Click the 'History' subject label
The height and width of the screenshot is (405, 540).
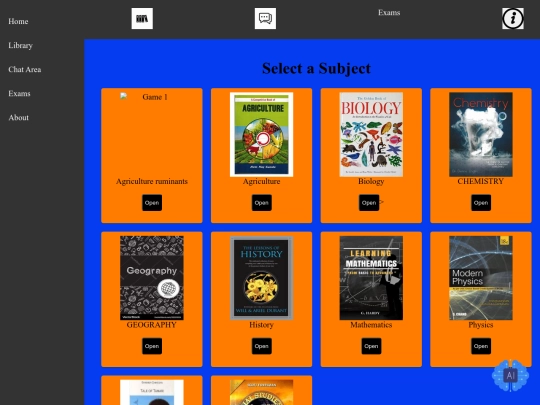(261, 325)
